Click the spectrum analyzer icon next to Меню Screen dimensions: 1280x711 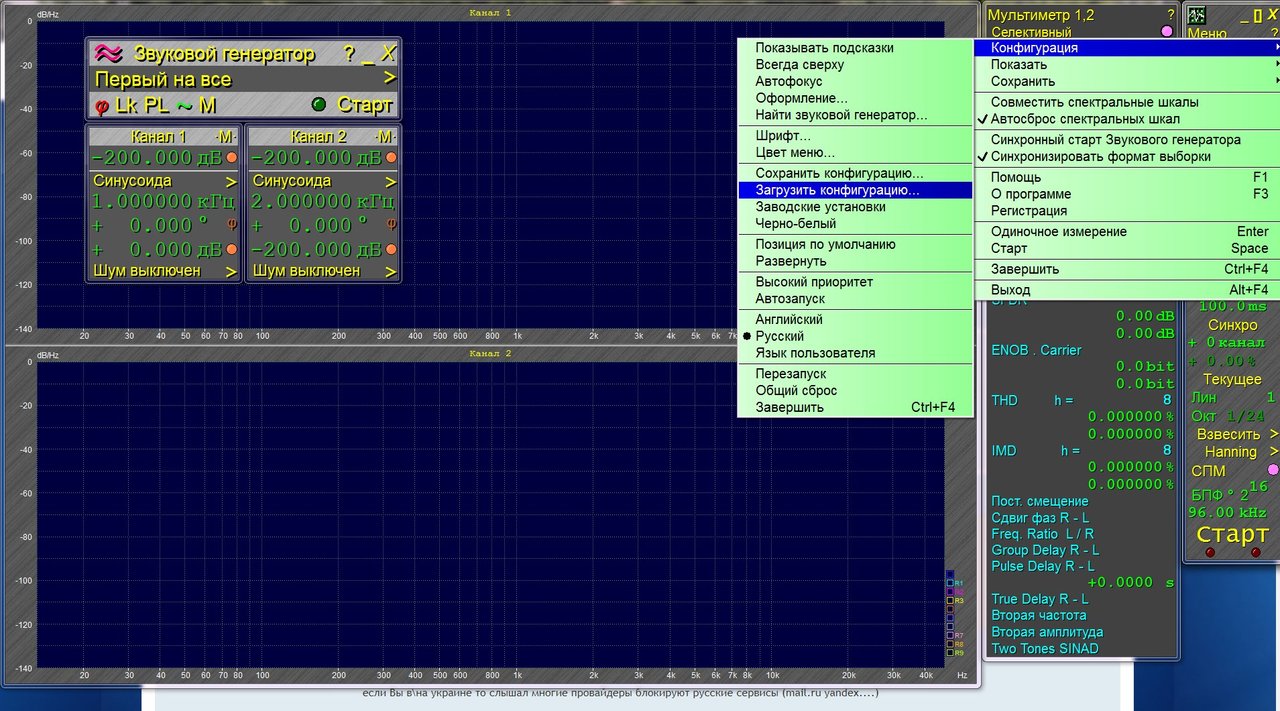click(1196, 15)
